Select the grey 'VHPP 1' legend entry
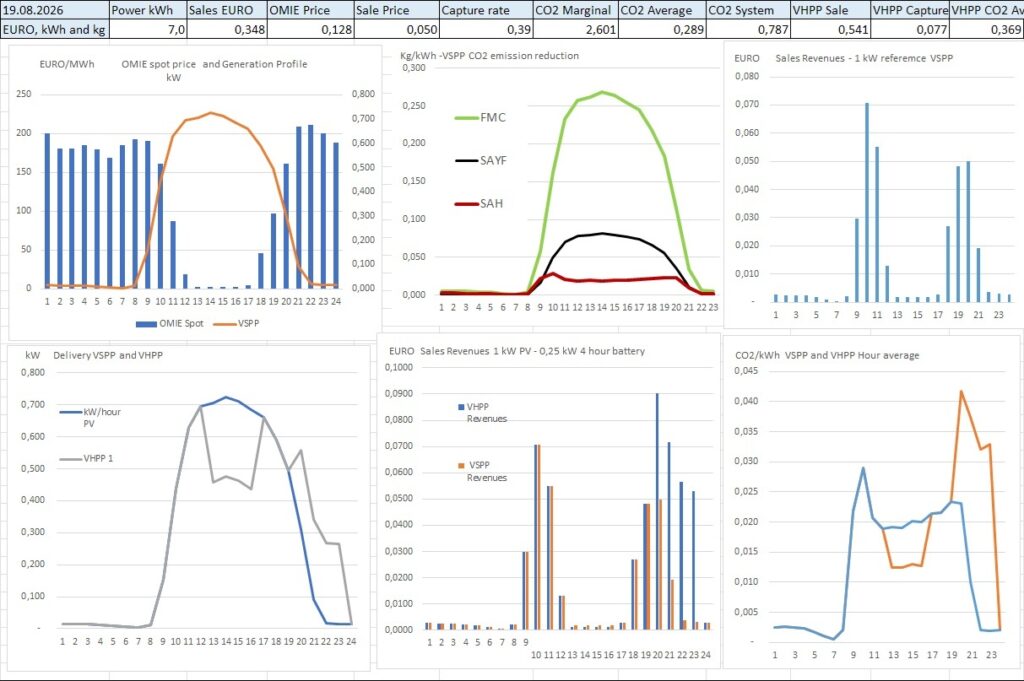 point(86,458)
